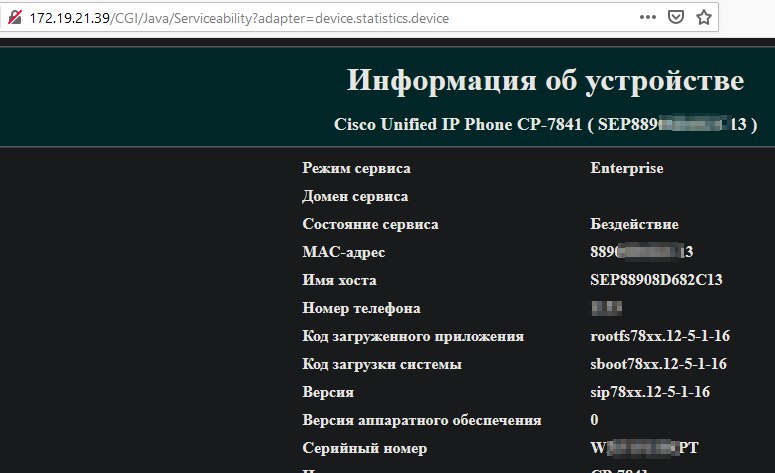Select the 'Состояние сервиса' label

370,224
